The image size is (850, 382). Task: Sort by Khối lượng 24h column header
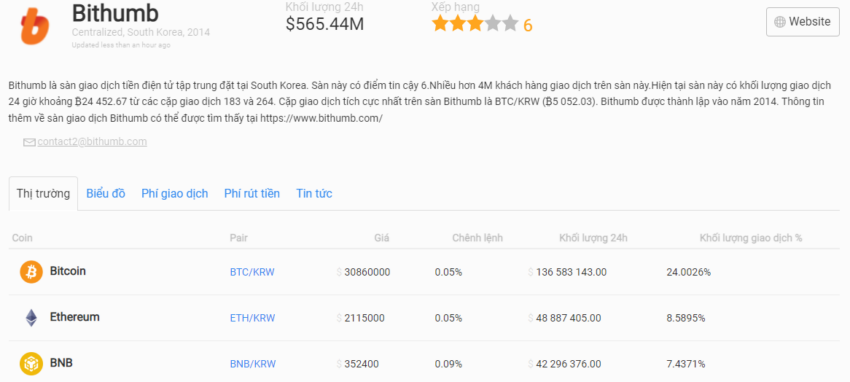click(x=594, y=238)
